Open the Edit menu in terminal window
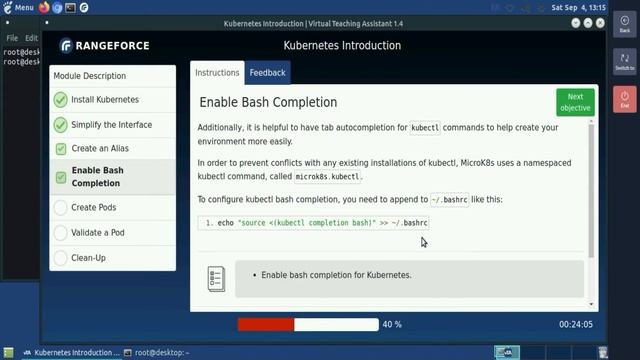640x360 pixels. point(31,38)
